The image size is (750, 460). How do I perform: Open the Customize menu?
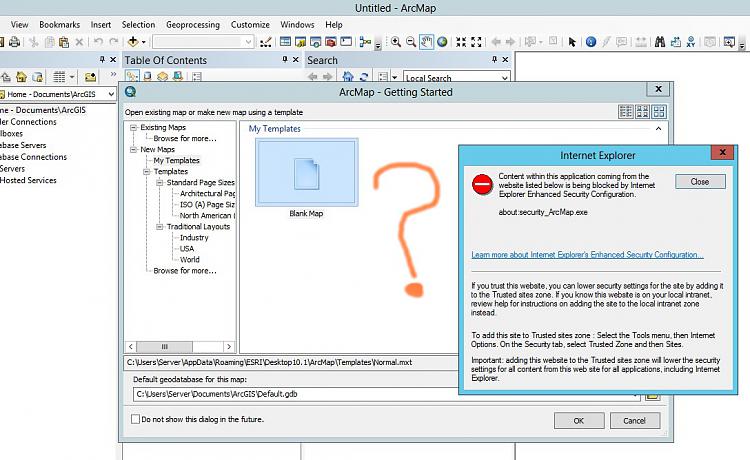click(250, 24)
